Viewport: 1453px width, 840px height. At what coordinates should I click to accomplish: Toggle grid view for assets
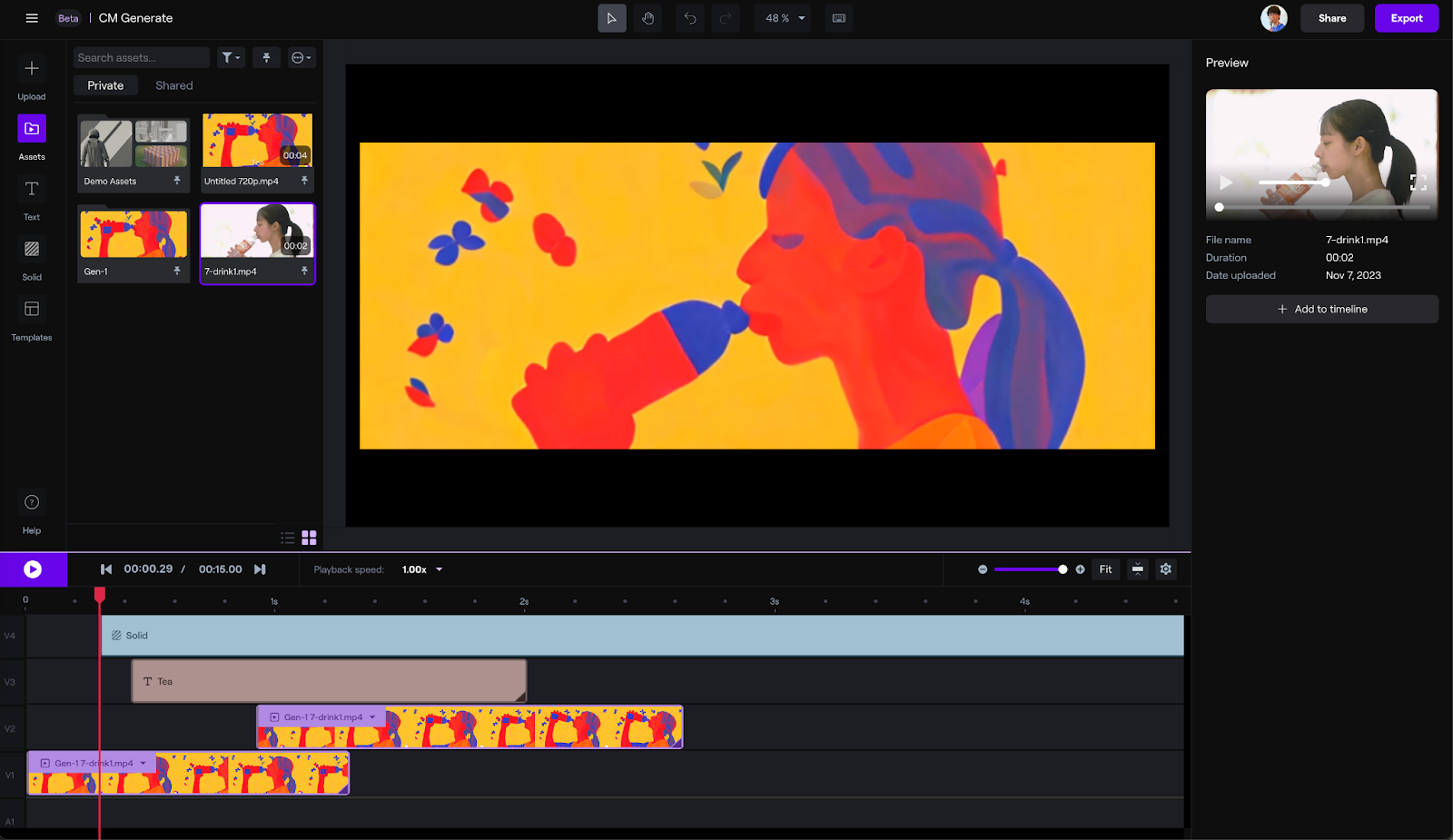308,538
